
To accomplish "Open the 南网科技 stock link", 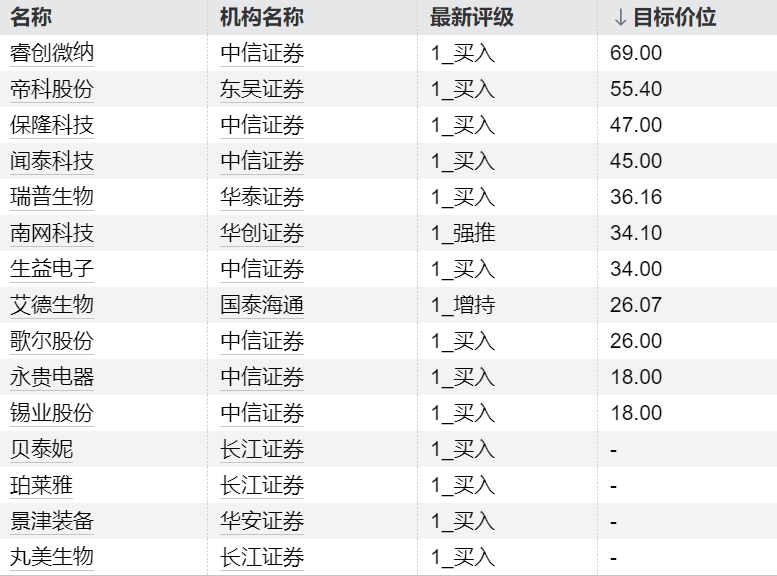I will click(x=52, y=233).
